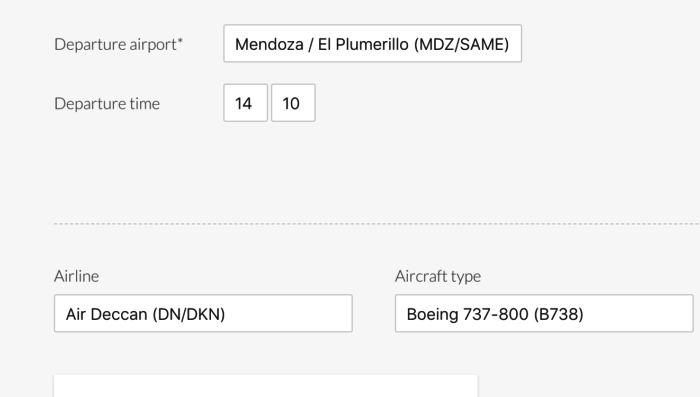This screenshot has width=700, height=397.
Task: Click the 'Airline' label text
Action: 76,276
